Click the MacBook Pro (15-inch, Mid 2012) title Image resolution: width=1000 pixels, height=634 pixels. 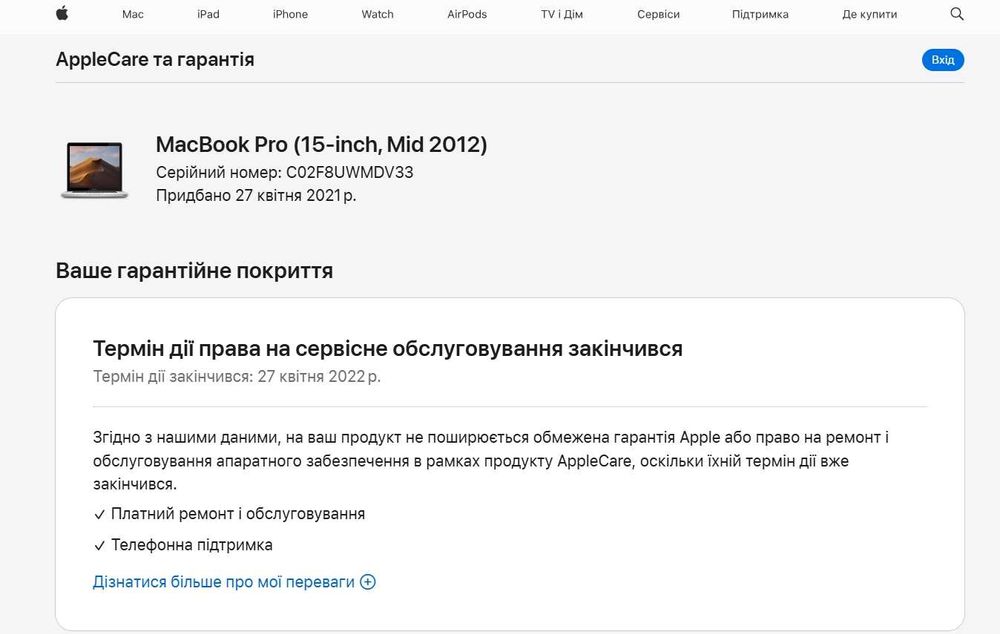(321, 144)
